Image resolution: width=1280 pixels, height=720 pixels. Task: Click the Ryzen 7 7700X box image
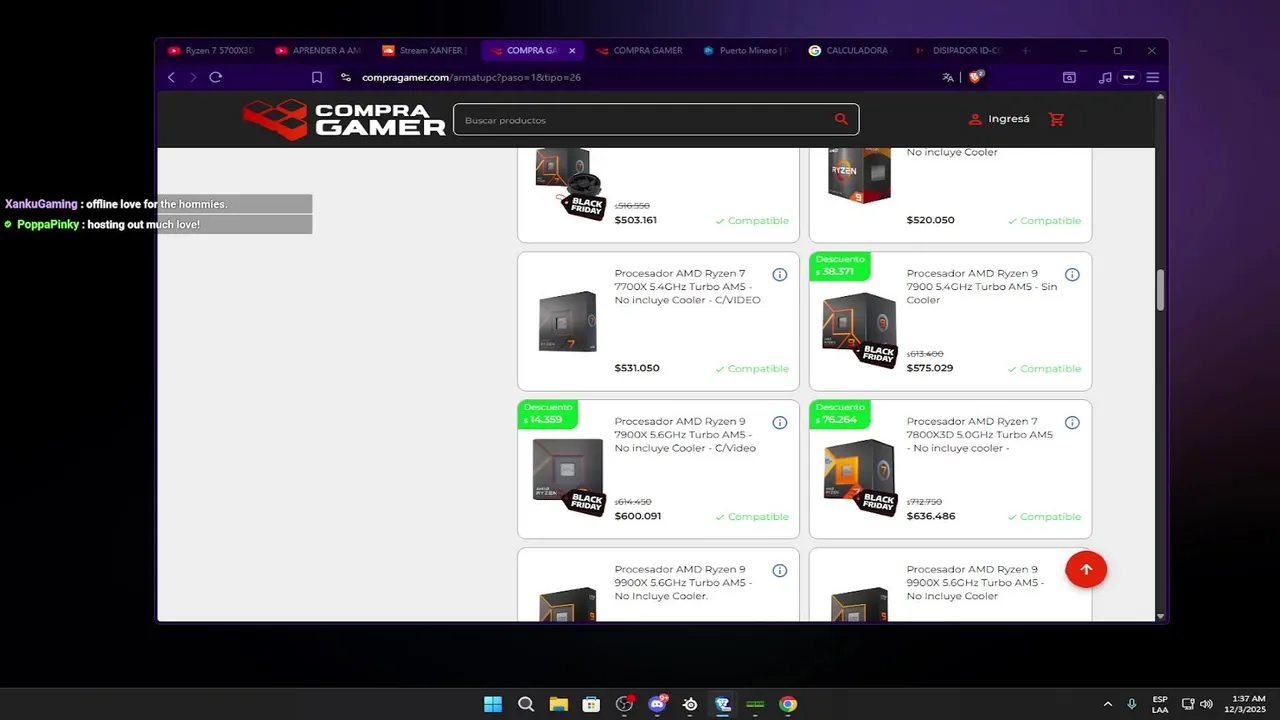click(568, 322)
